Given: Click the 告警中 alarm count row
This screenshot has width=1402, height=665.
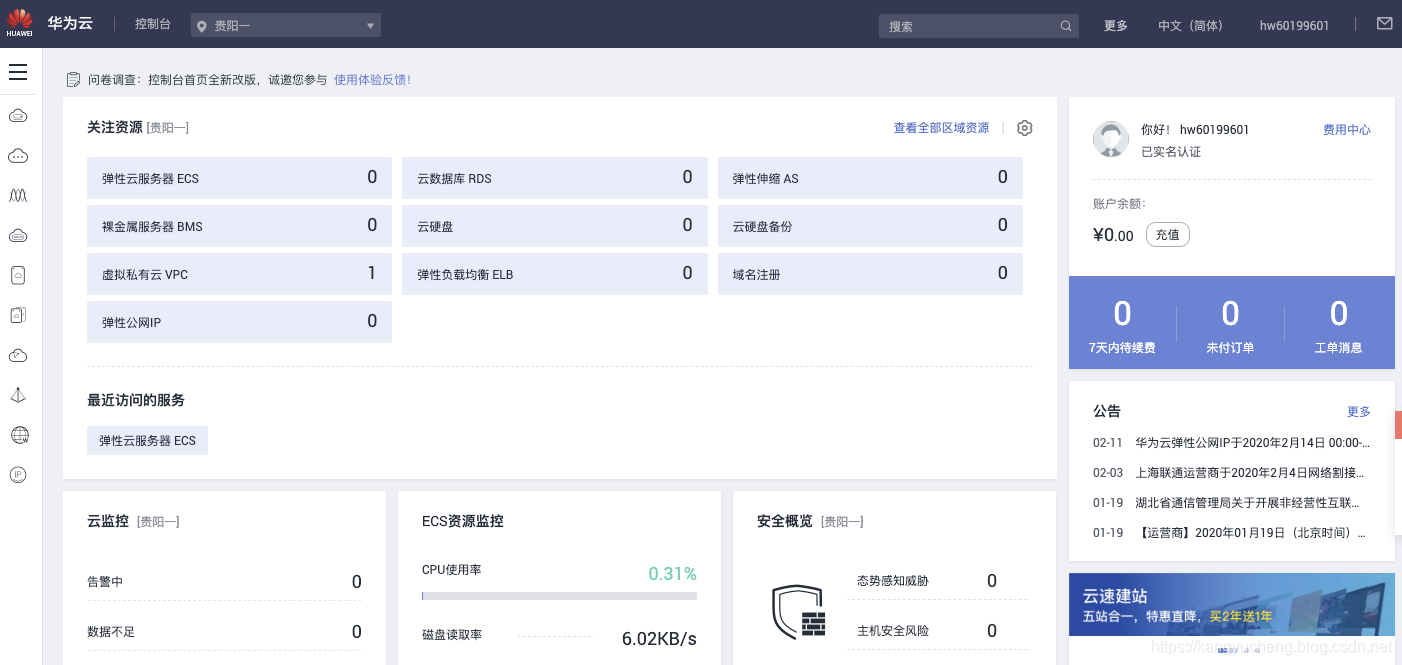Looking at the screenshot, I should [224, 582].
